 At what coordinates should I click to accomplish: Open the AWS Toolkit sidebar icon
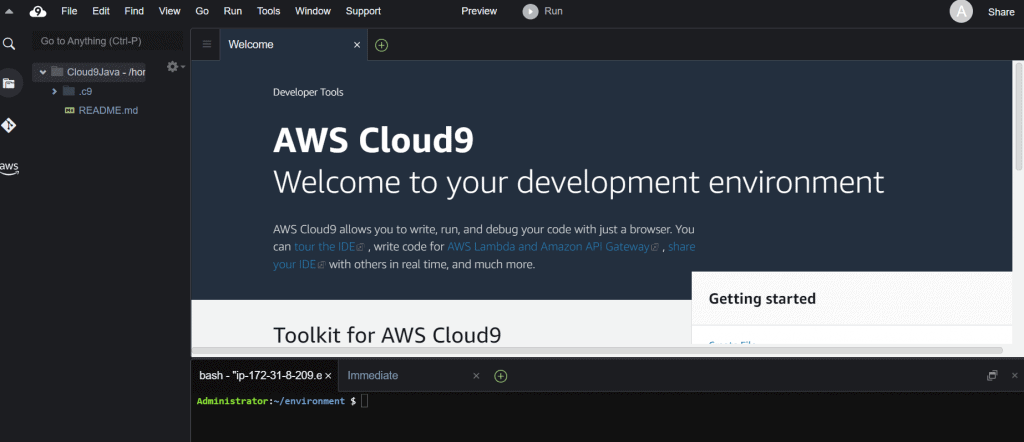coord(9,166)
